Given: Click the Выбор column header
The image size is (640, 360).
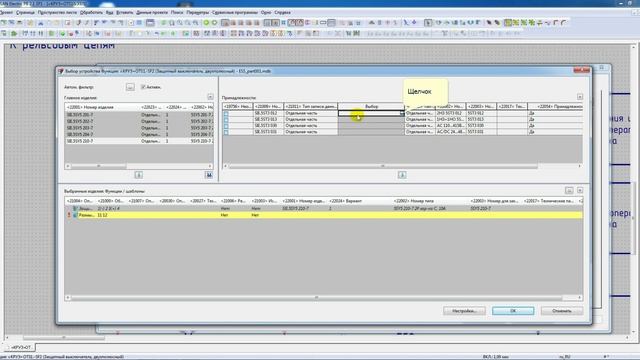Looking at the screenshot, I should click(371, 107).
